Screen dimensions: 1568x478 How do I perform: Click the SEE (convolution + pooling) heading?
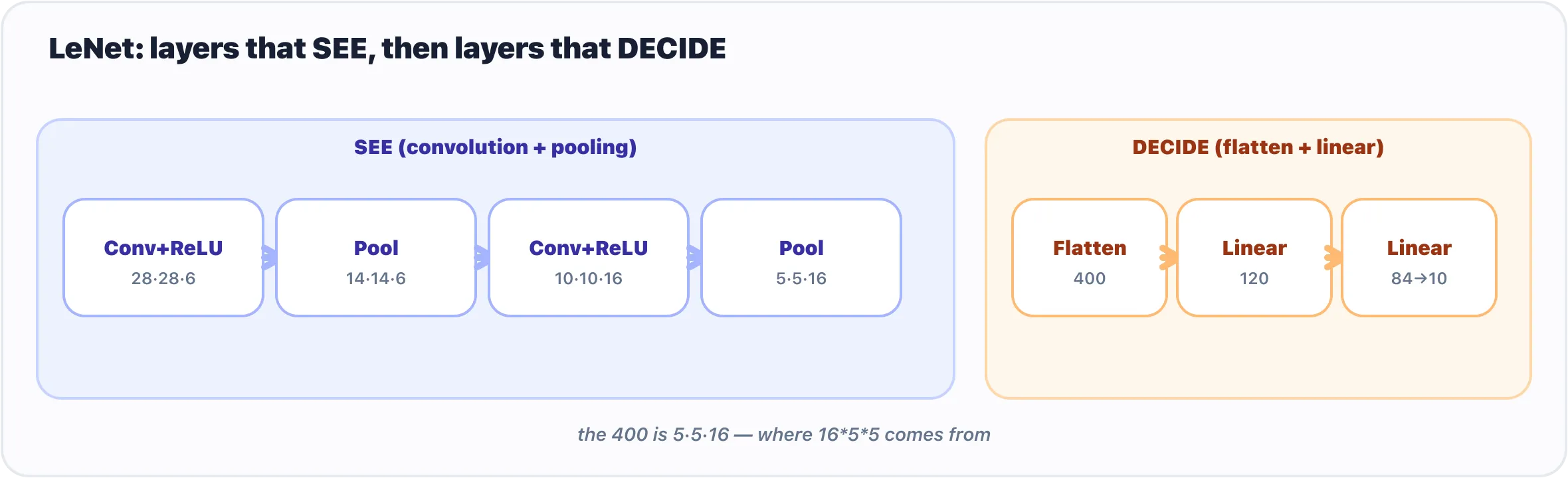(496, 147)
